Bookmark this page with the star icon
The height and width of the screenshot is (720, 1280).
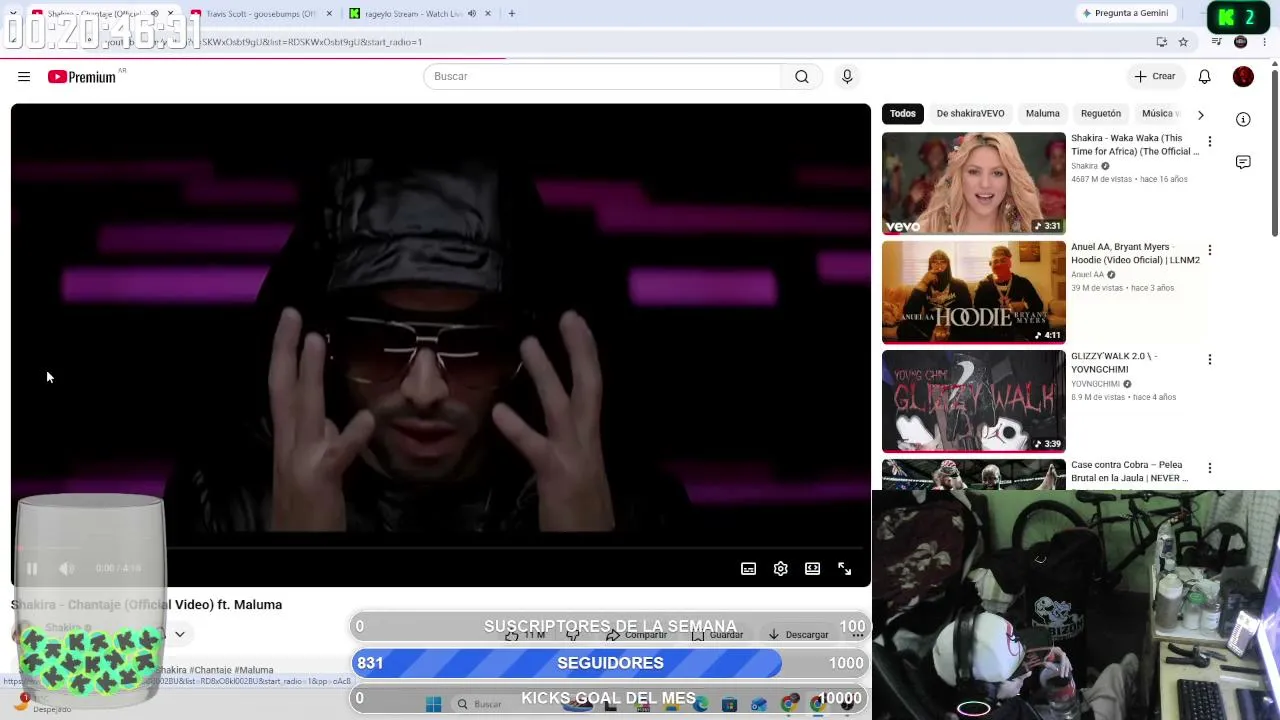coord(1183,42)
